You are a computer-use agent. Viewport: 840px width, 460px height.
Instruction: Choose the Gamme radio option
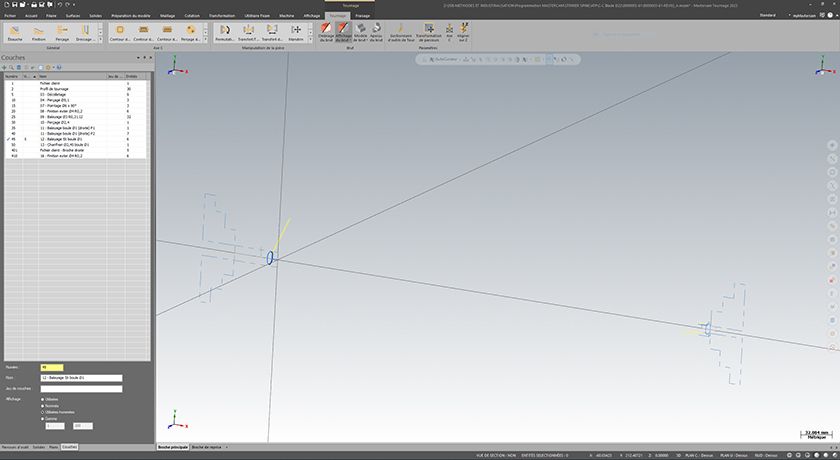42,418
